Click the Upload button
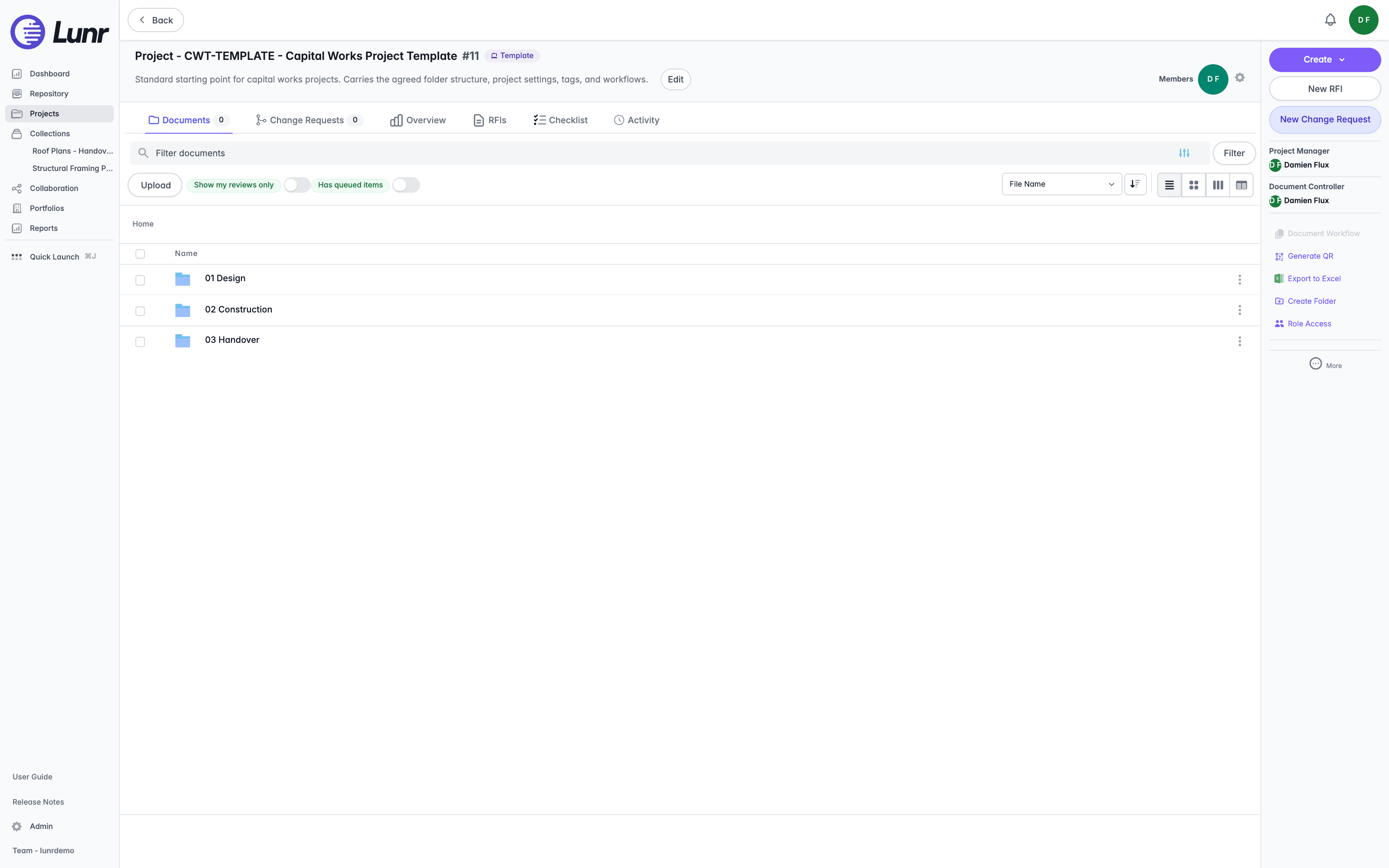Viewport: 1389px width, 868px height. 155,185
